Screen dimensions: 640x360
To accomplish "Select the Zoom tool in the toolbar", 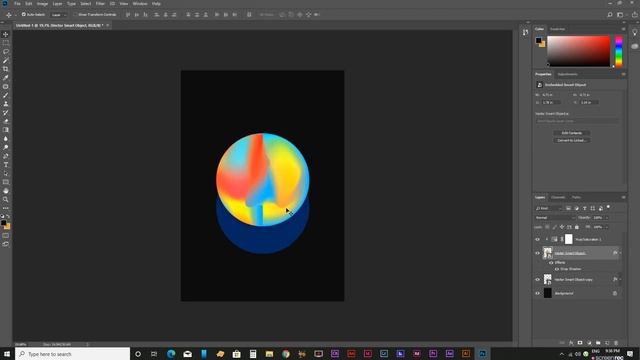I will click(6, 199).
